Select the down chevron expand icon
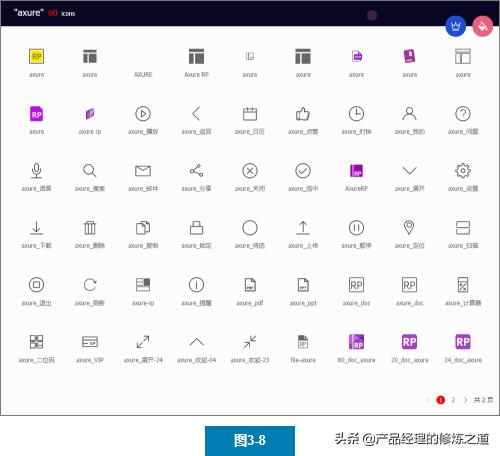 410,171
